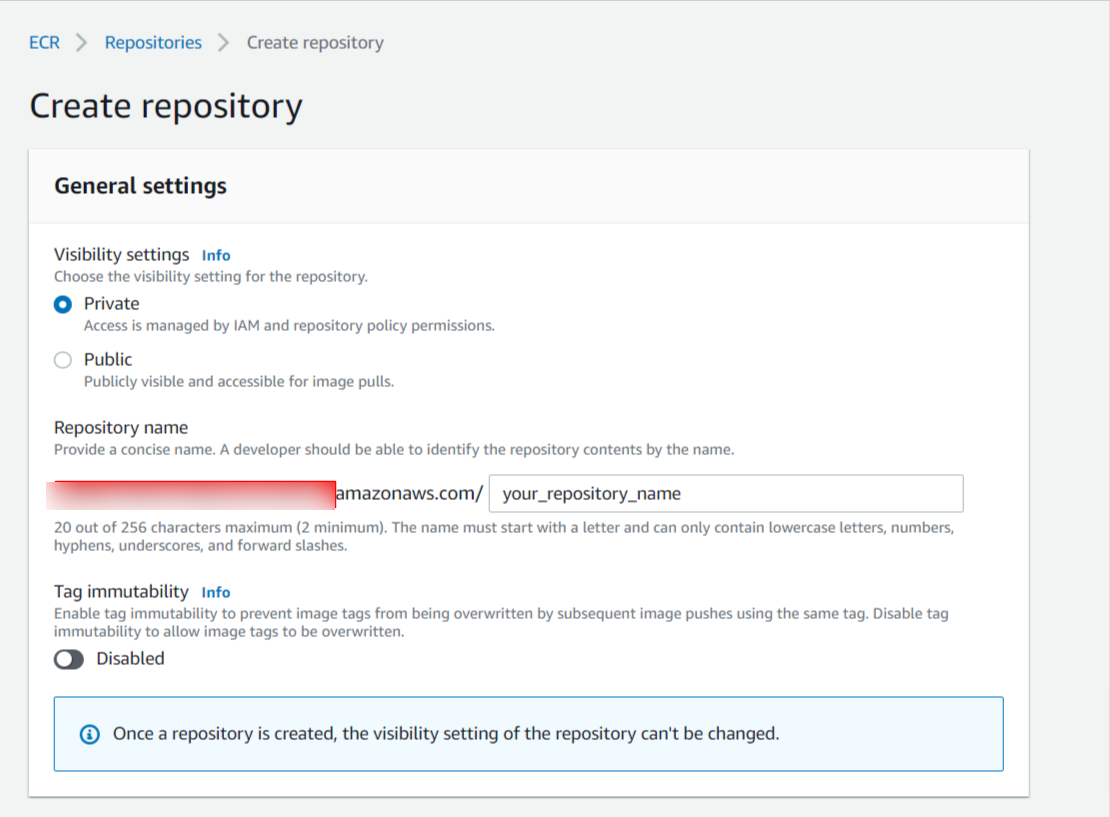Click the Create repository page title
Viewport: 1110px width, 817px height.
[166, 105]
